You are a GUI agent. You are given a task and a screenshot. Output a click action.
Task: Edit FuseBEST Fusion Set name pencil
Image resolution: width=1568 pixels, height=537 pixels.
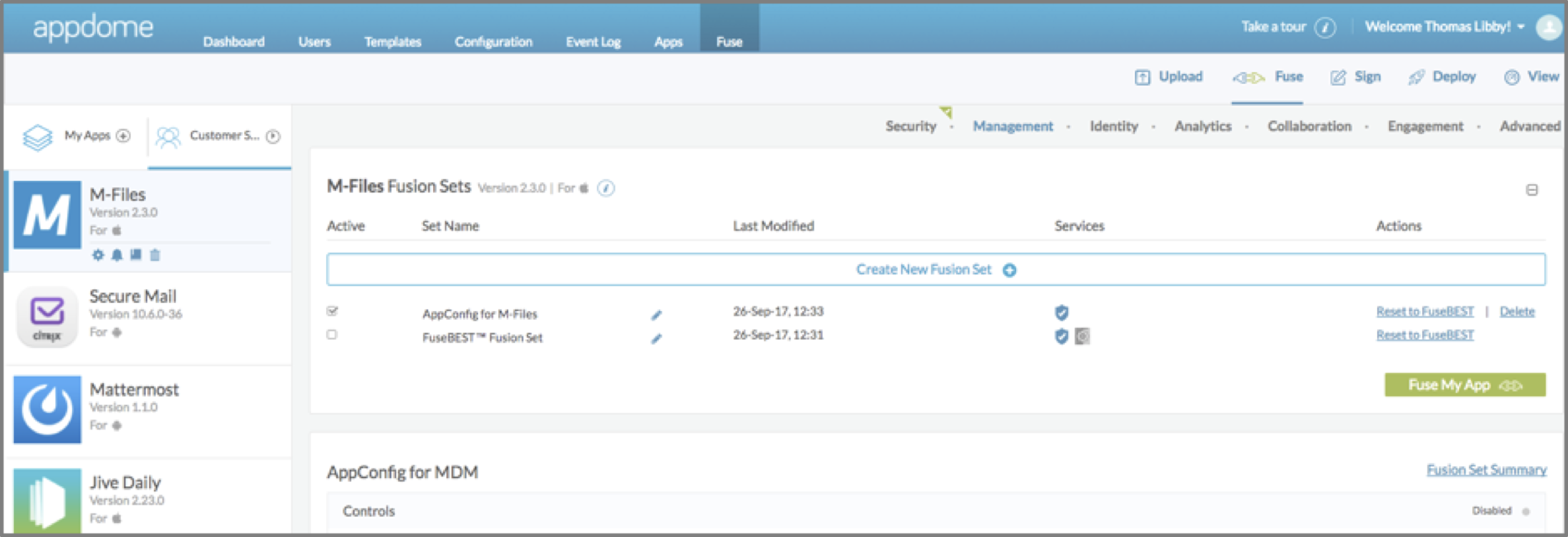[656, 339]
